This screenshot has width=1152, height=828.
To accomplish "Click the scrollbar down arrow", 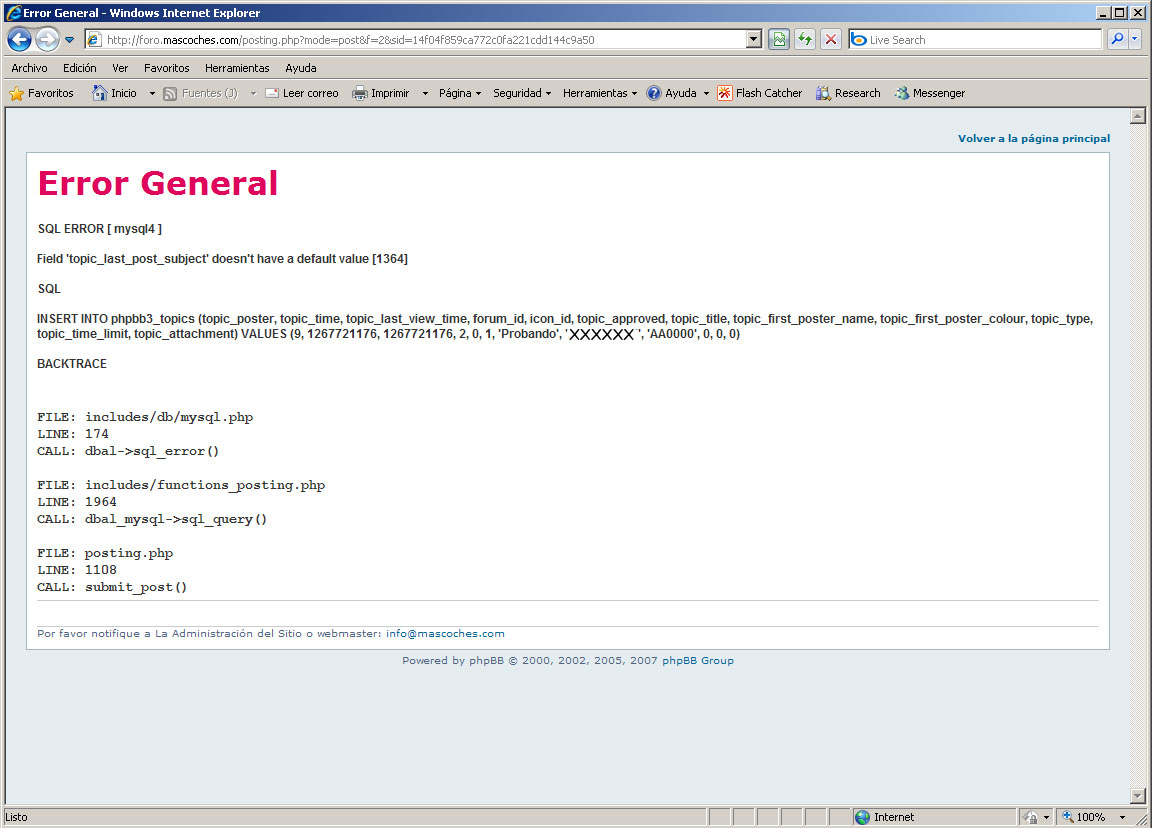I will (1137, 796).
